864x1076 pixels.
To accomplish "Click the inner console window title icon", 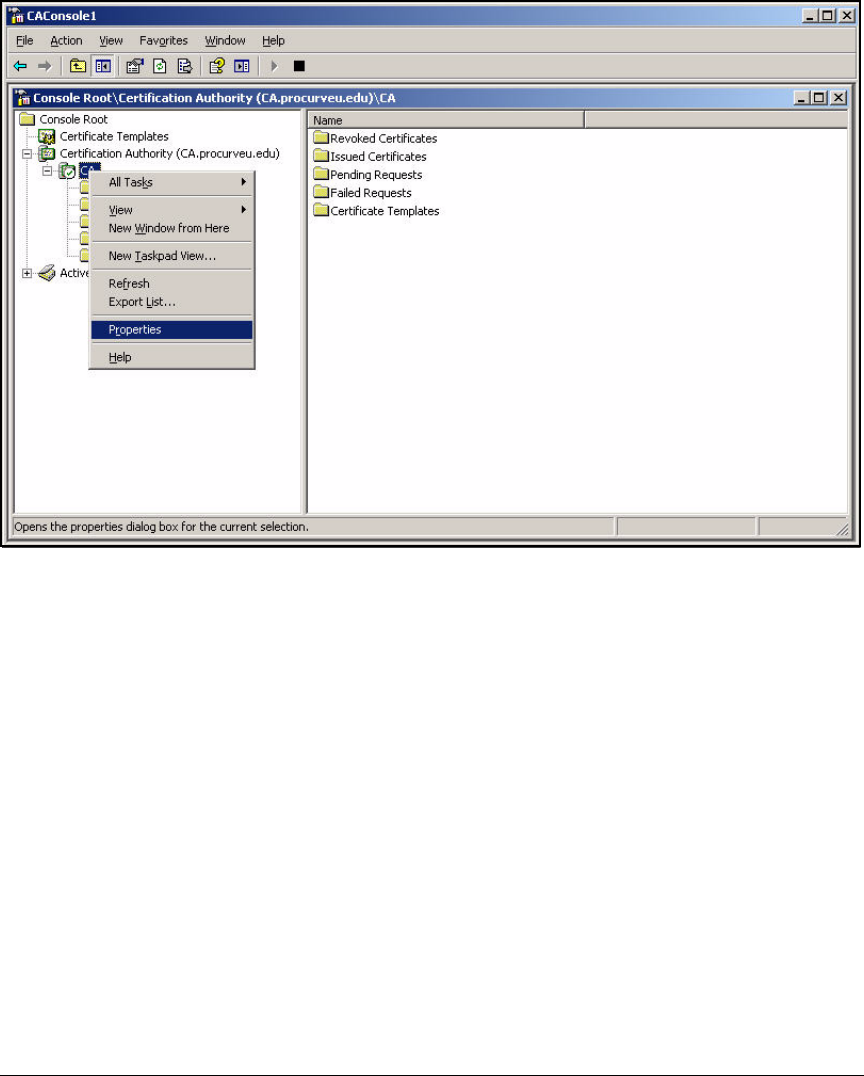I will [23, 97].
